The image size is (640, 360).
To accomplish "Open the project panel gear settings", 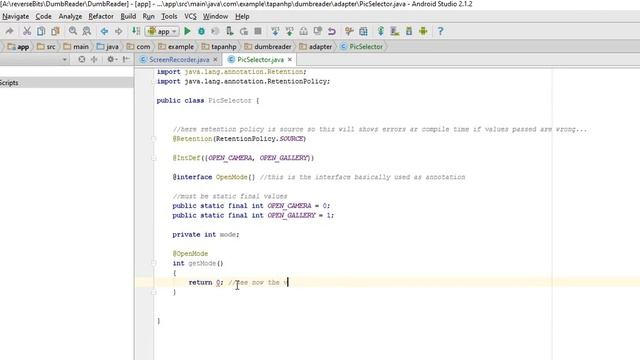I will (x=111, y=60).
